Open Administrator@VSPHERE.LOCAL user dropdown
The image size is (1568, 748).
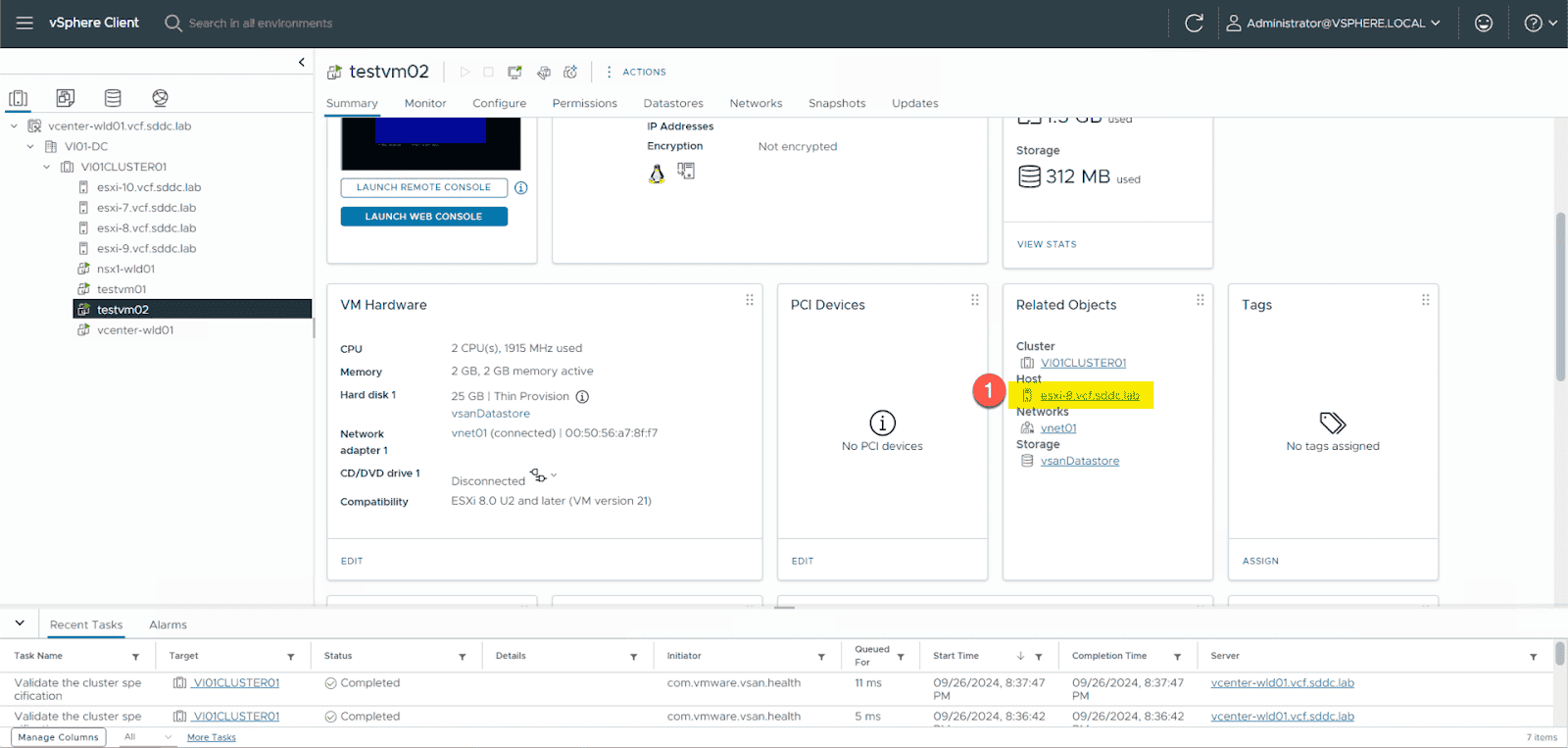(1334, 23)
